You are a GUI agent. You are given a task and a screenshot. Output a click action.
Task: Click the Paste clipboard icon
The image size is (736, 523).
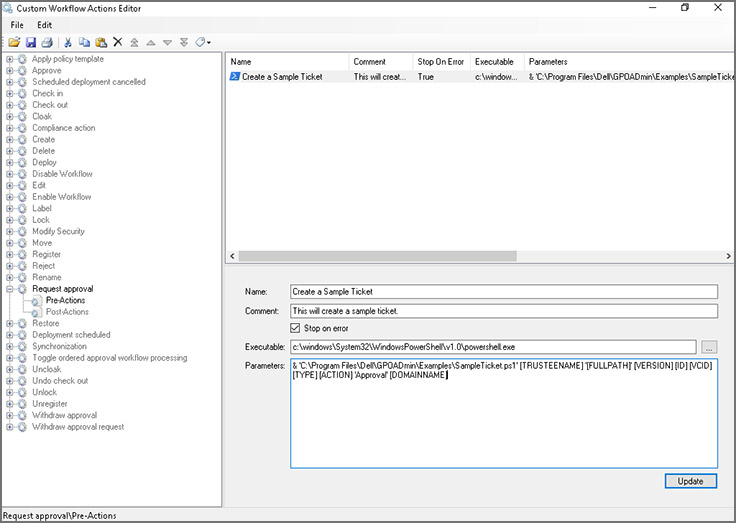[x=101, y=42]
